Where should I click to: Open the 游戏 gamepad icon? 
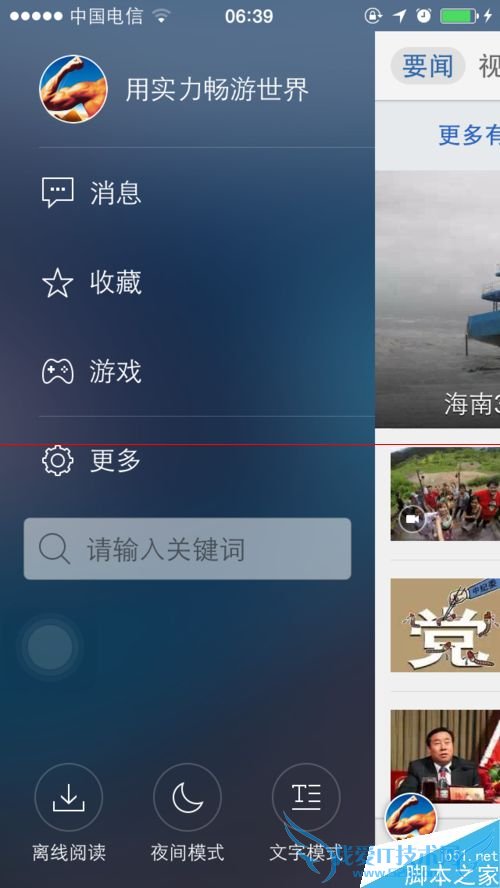point(57,372)
